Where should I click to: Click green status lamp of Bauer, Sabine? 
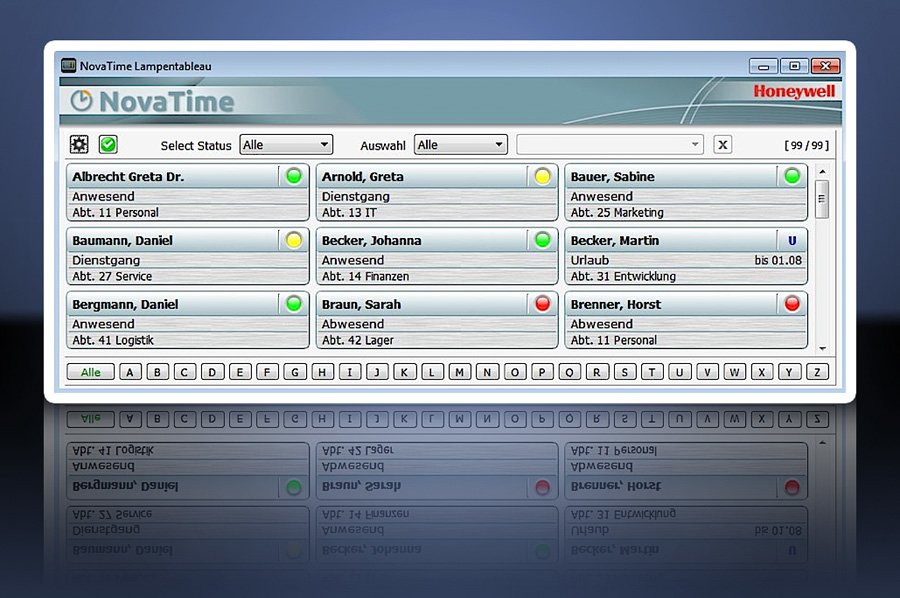coord(792,176)
